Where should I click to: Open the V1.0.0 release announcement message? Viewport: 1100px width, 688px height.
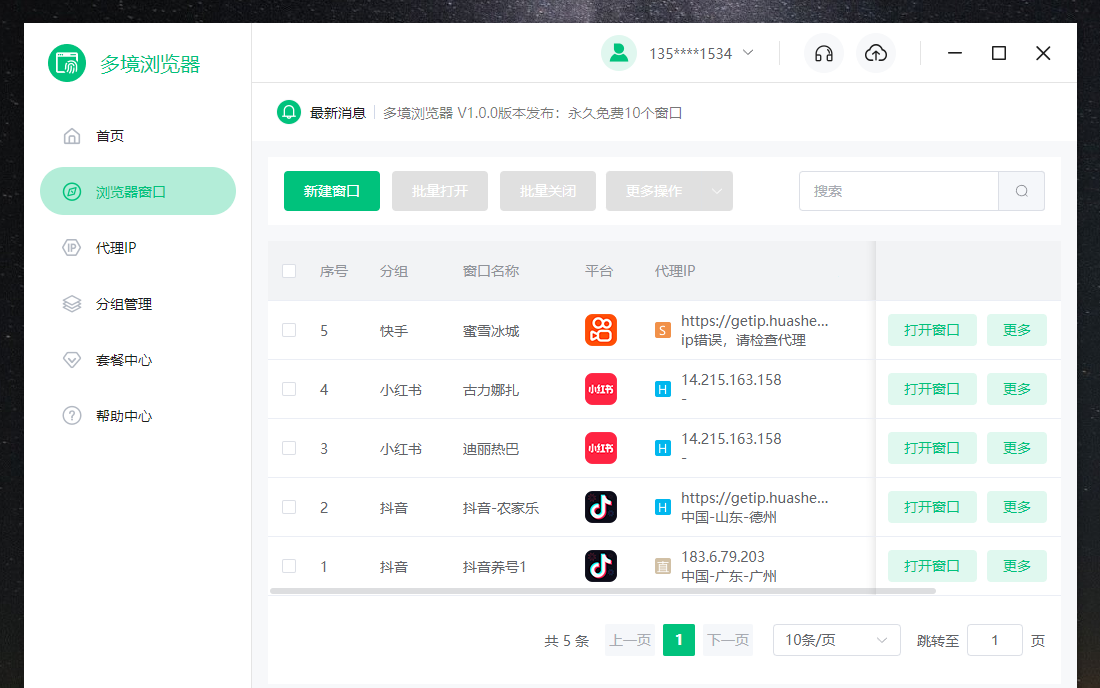[x=532, y=113]
